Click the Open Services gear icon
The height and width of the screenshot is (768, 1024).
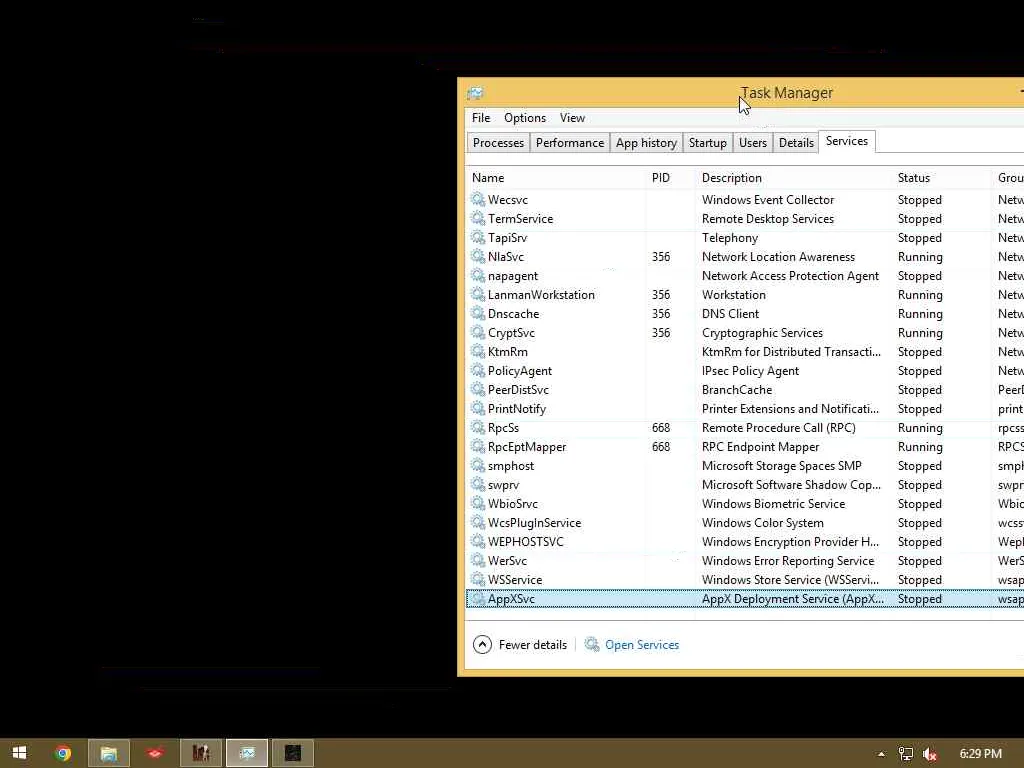click(x=592, y=644)
